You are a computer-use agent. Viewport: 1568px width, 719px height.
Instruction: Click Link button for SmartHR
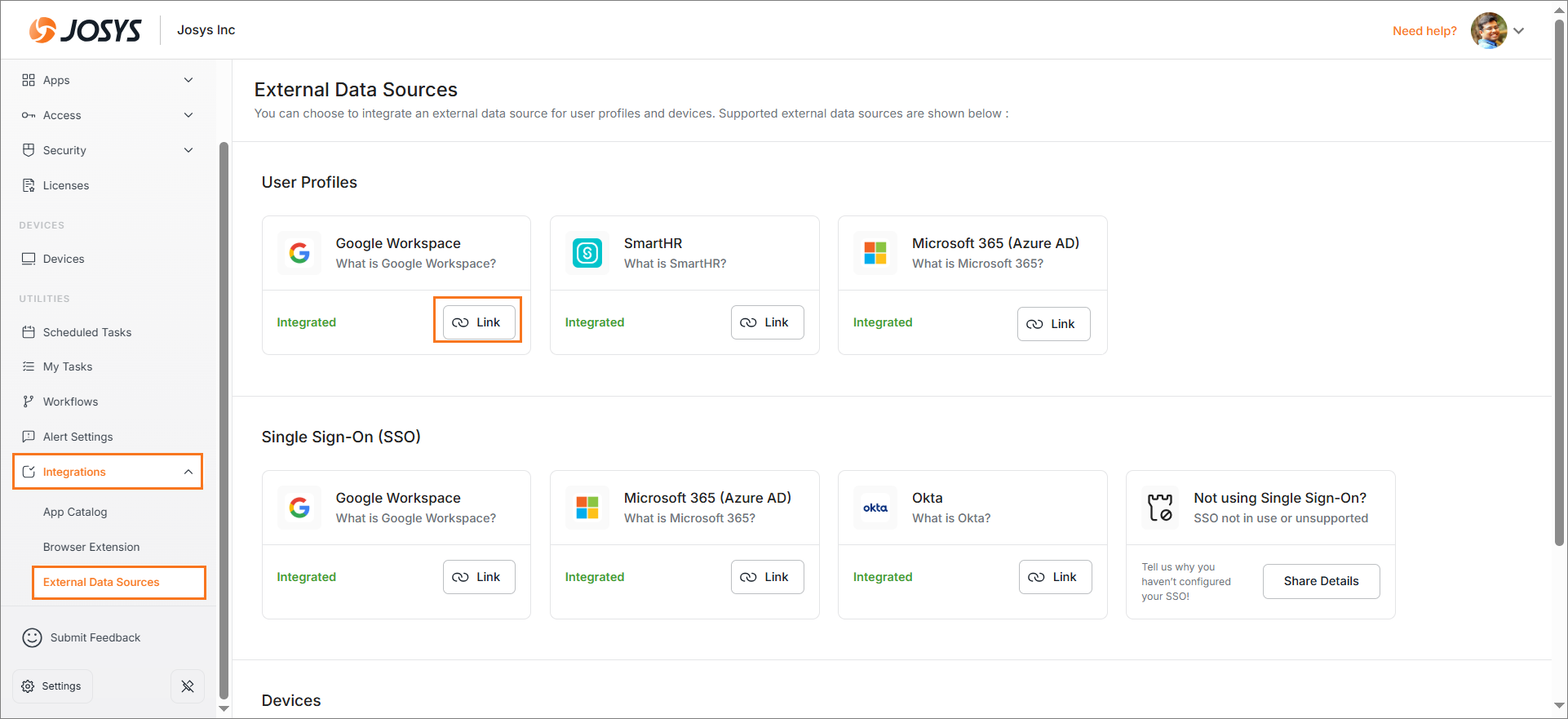[x=767, y=322]
